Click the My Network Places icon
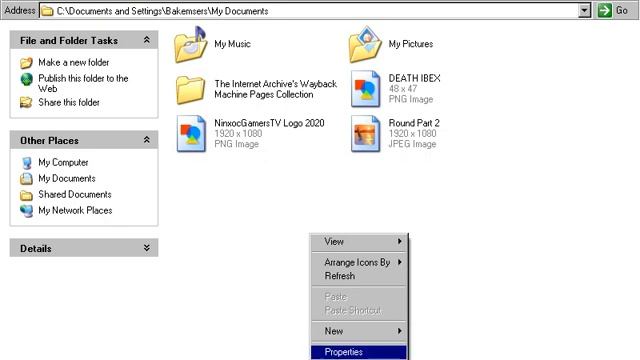The height and width of the screenshot is (360, 640). click(27, 211)
